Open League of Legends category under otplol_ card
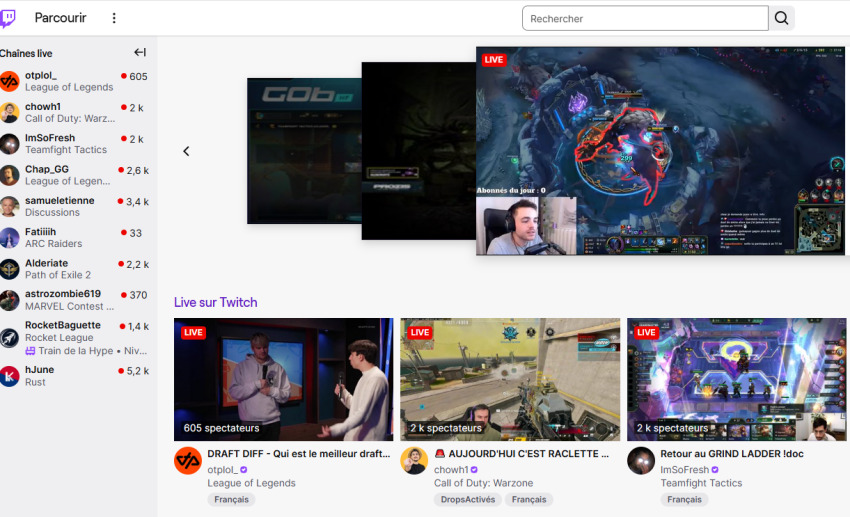850x517 pixels. pos(251,483)
